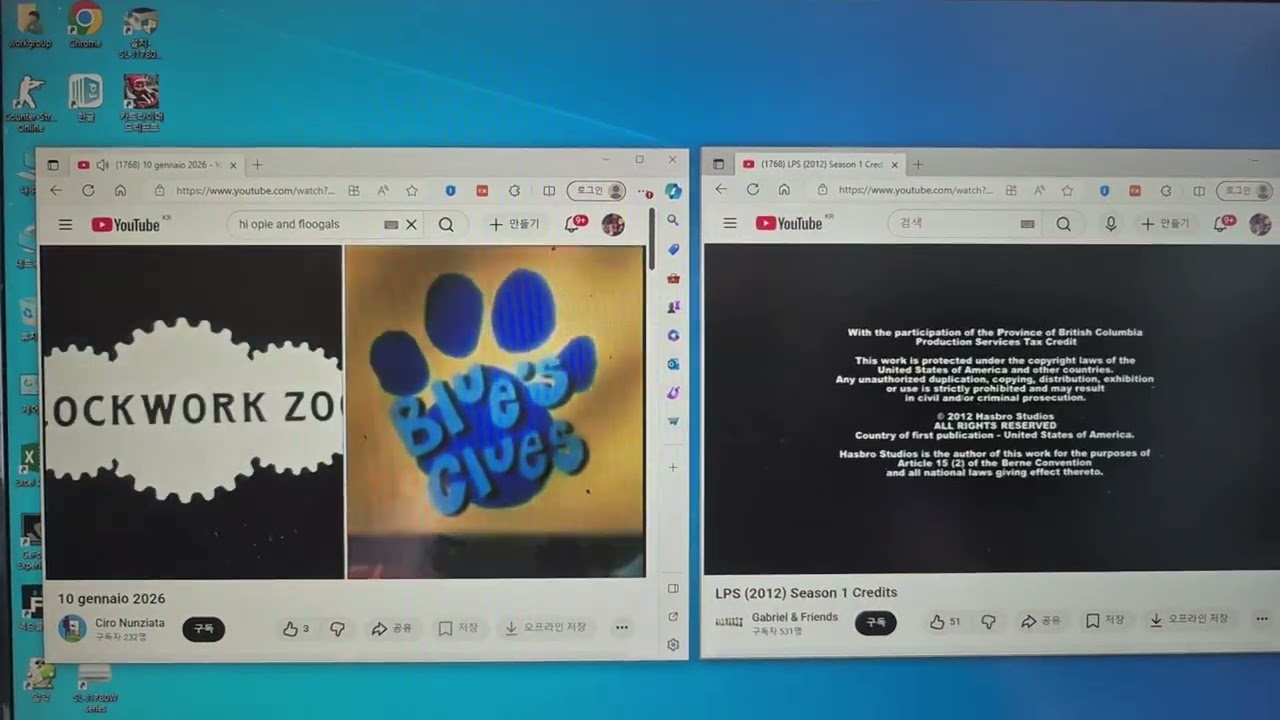Open more actions menu under right video

pos(1262,620)
